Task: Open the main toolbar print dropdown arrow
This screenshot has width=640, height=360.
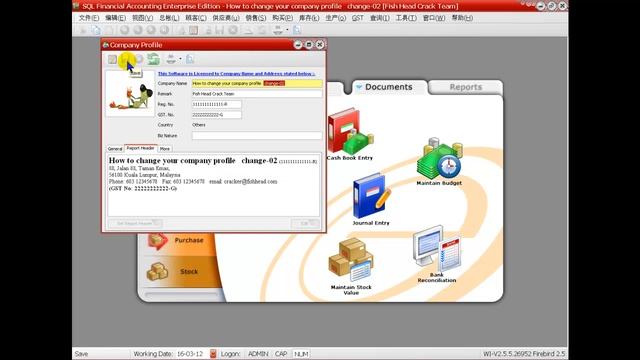Action: tap(287, 30)
